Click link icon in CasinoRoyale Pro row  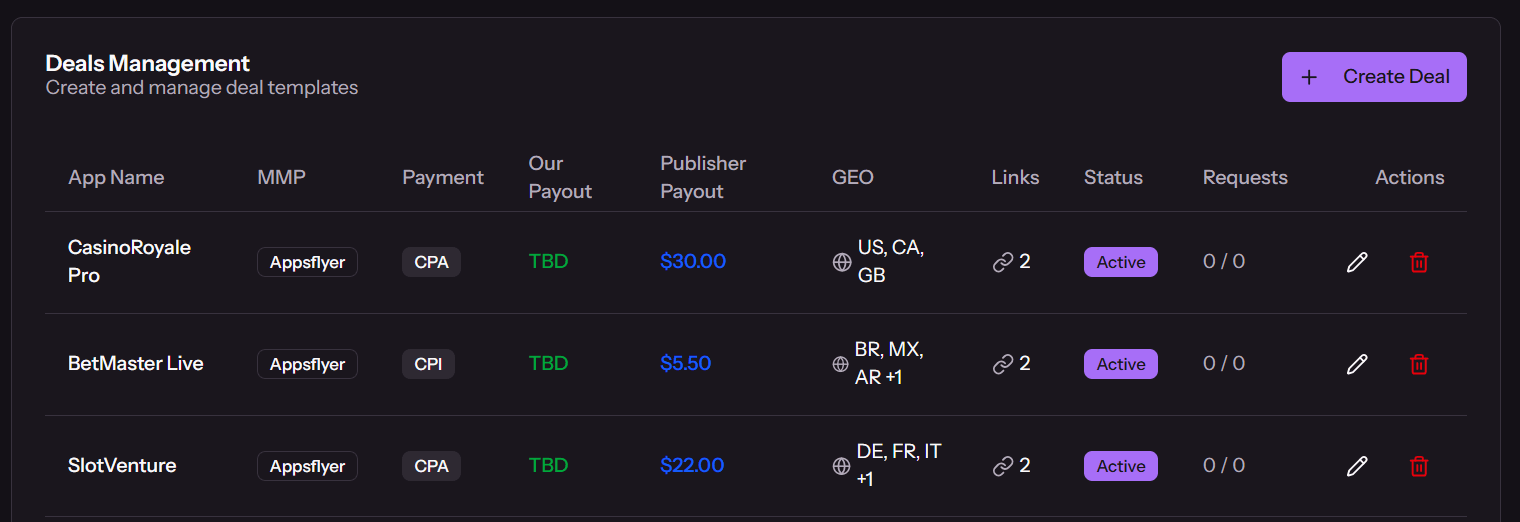click(1003, 262)
